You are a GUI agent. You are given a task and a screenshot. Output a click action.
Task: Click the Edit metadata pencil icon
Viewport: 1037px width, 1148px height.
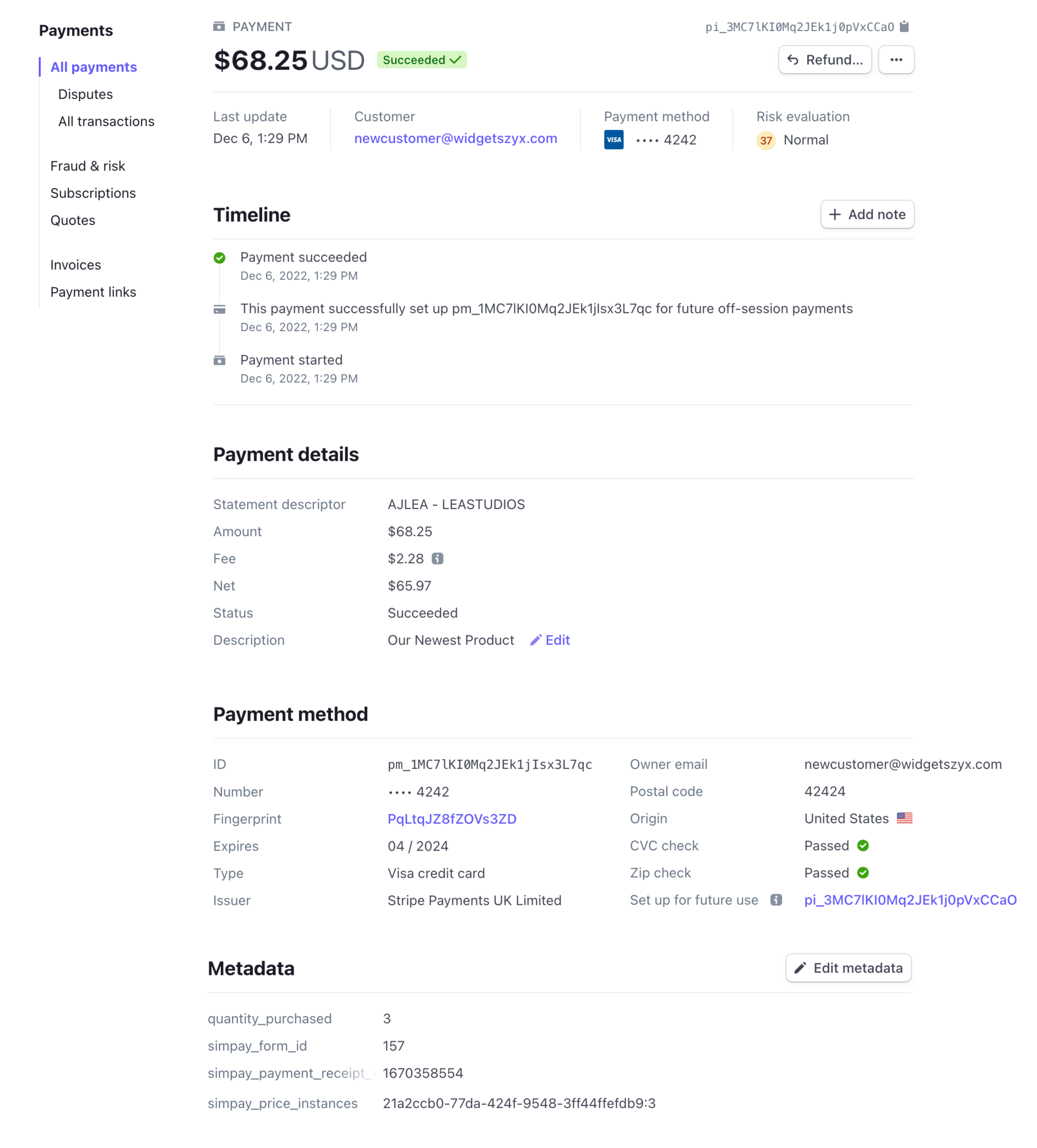tap(800, 968)
